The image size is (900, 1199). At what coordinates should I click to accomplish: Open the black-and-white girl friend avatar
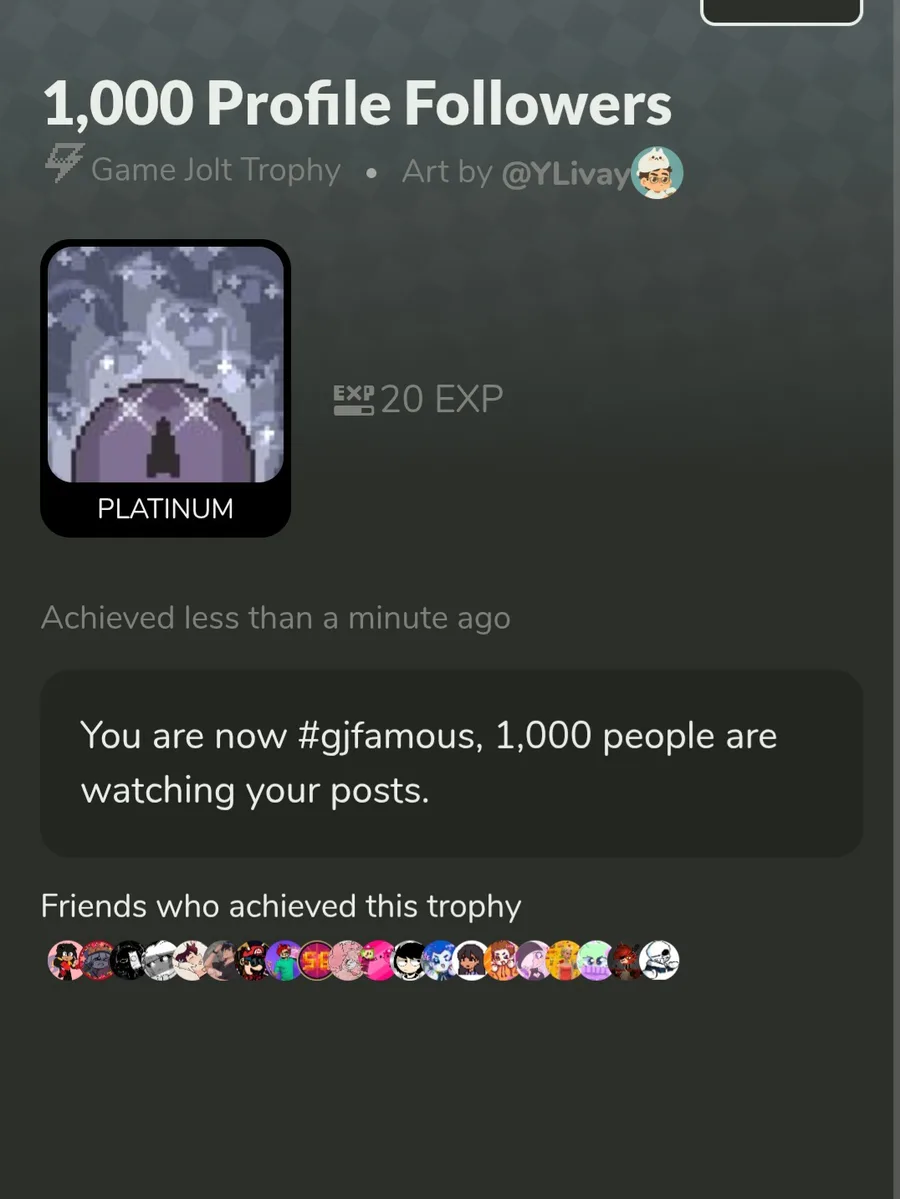(409, 960)
